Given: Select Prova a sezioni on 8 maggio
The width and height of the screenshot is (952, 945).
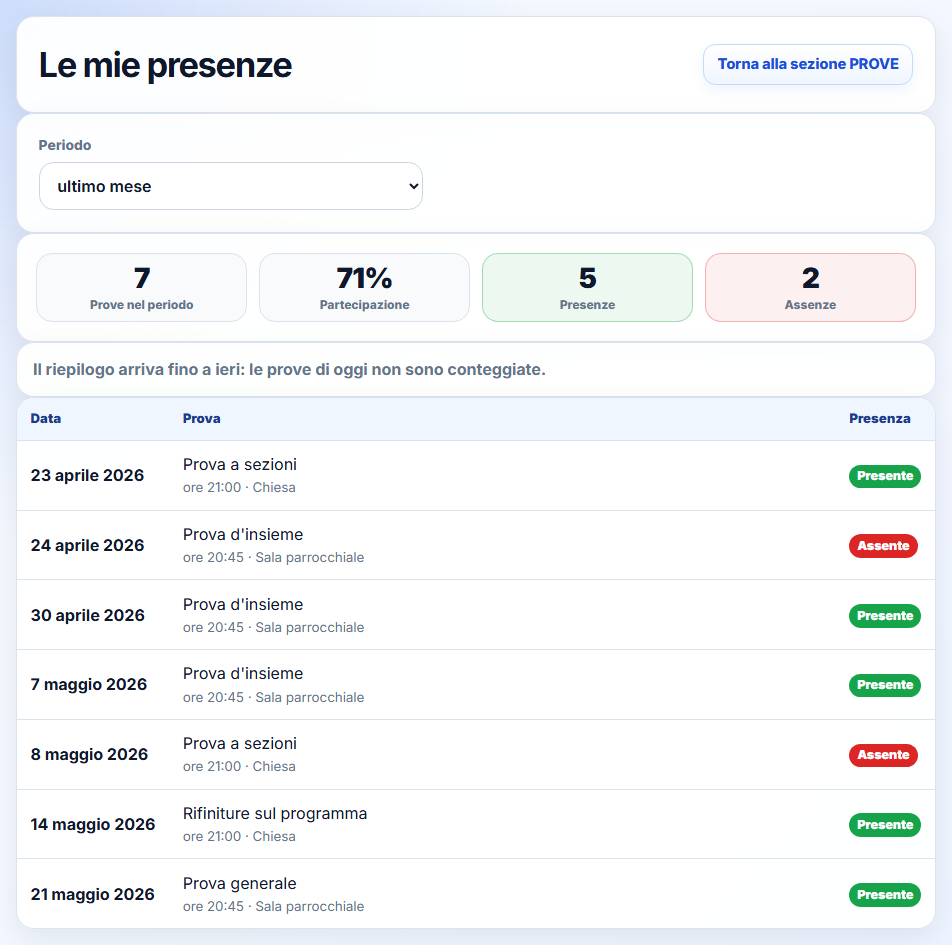Looking at the screenshot, I should [240, 743].
